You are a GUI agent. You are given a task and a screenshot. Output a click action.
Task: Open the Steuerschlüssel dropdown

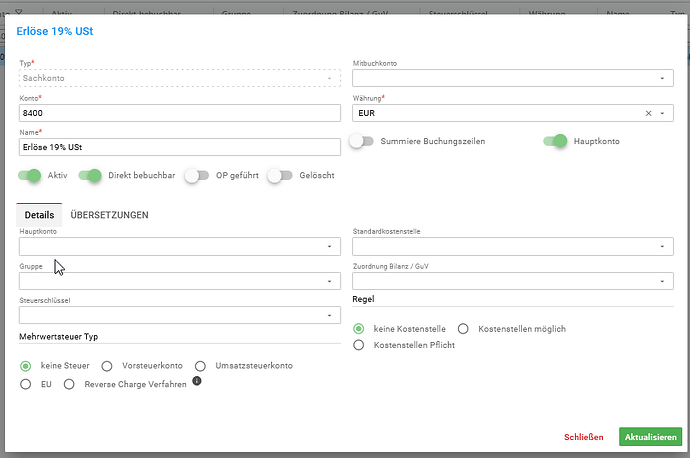point(180,315)
